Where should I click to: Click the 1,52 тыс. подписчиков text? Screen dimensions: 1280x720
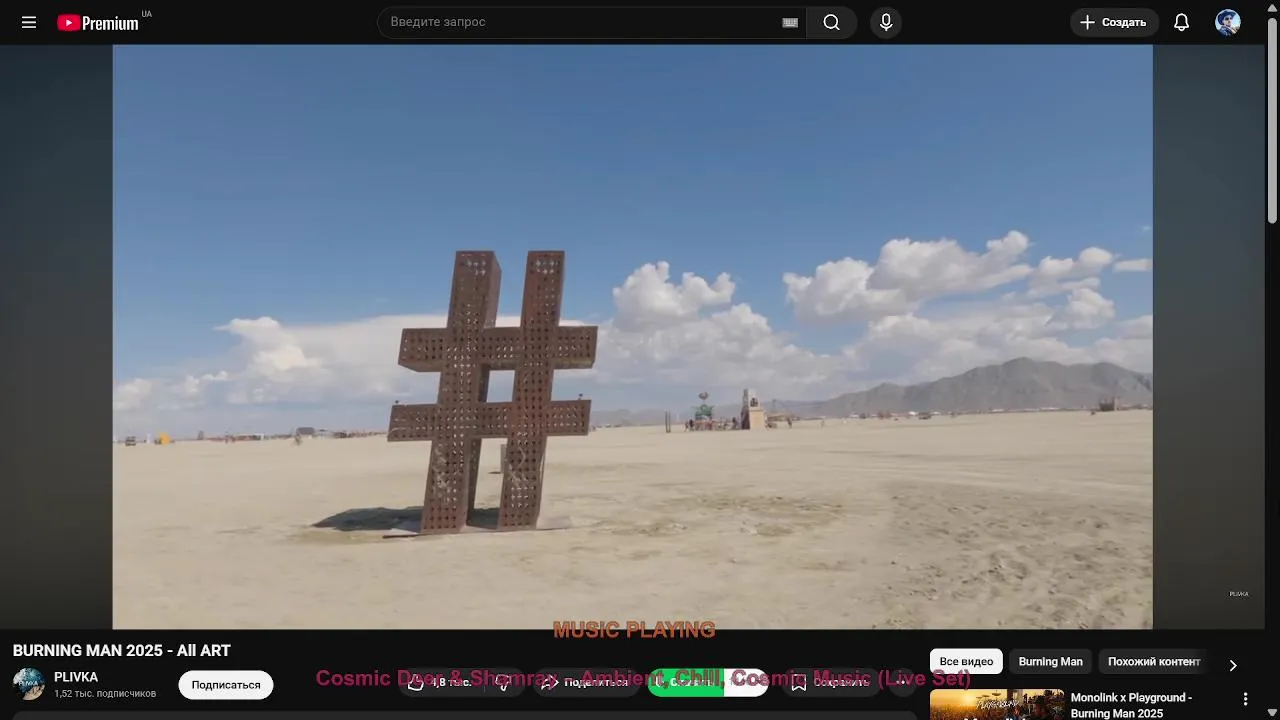tap(105, 694)
